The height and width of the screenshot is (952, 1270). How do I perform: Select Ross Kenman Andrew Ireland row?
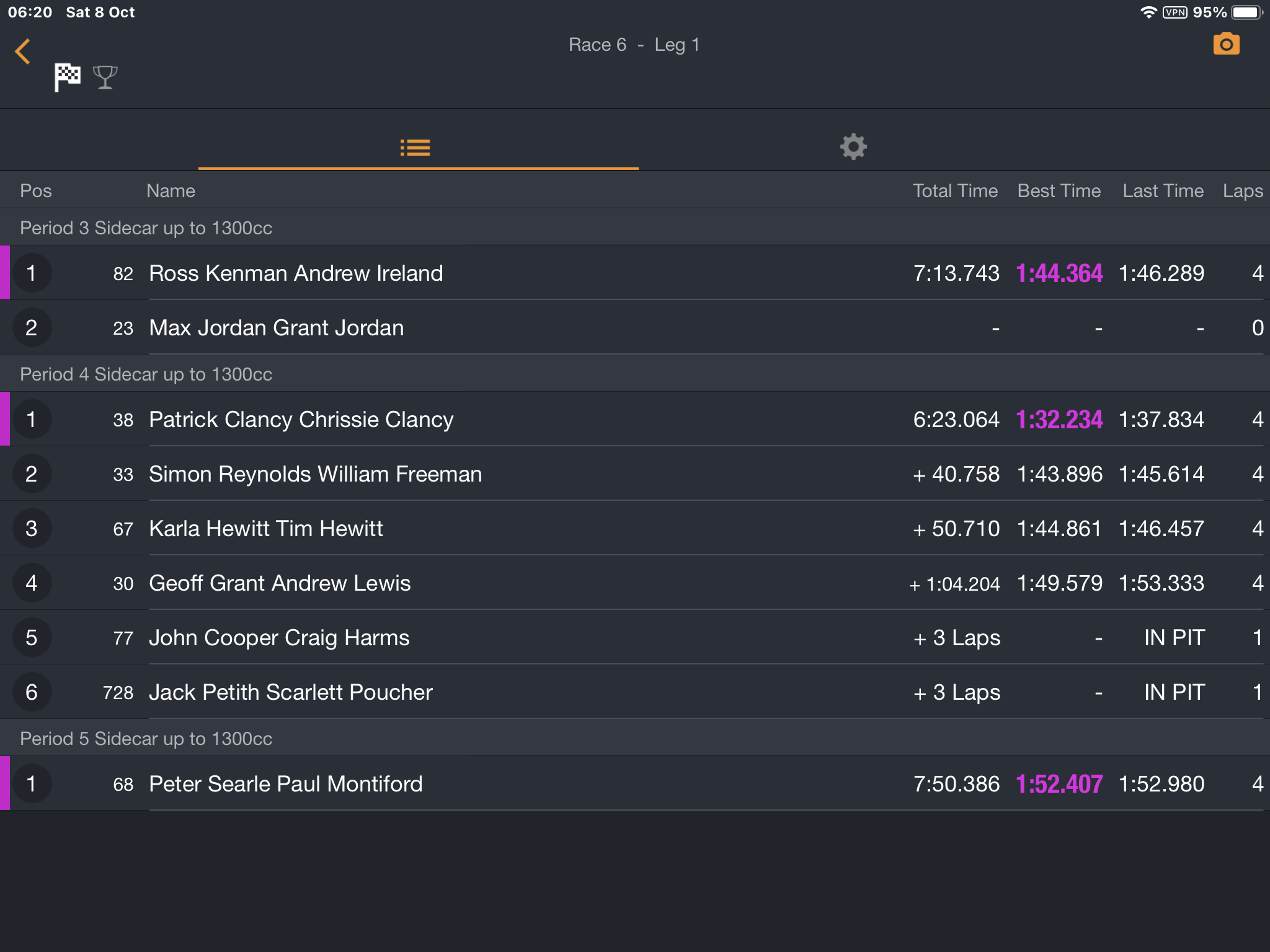pyautogui.click(x=635, y=273)
